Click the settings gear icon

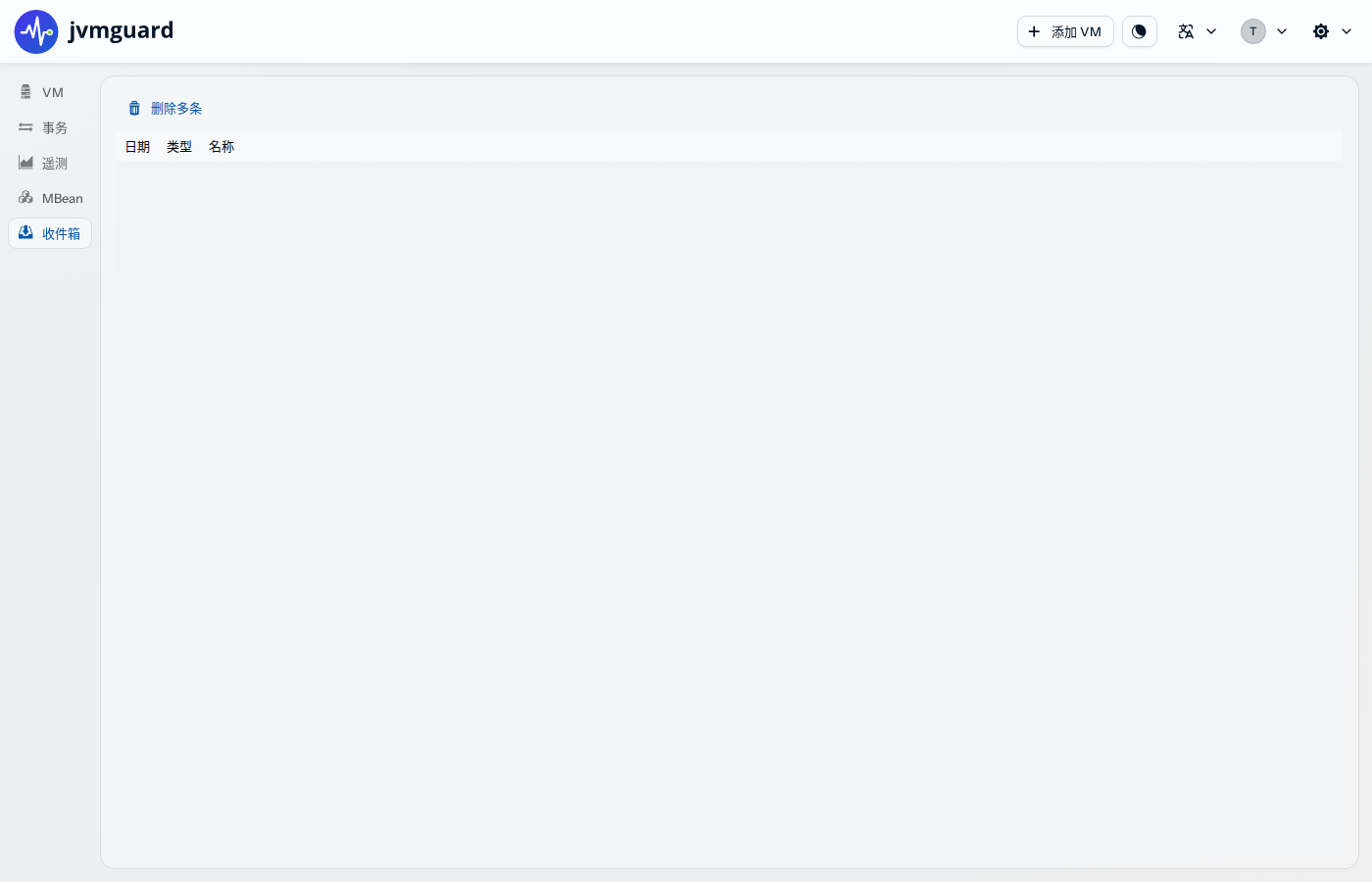click(x=1321, y=31)
